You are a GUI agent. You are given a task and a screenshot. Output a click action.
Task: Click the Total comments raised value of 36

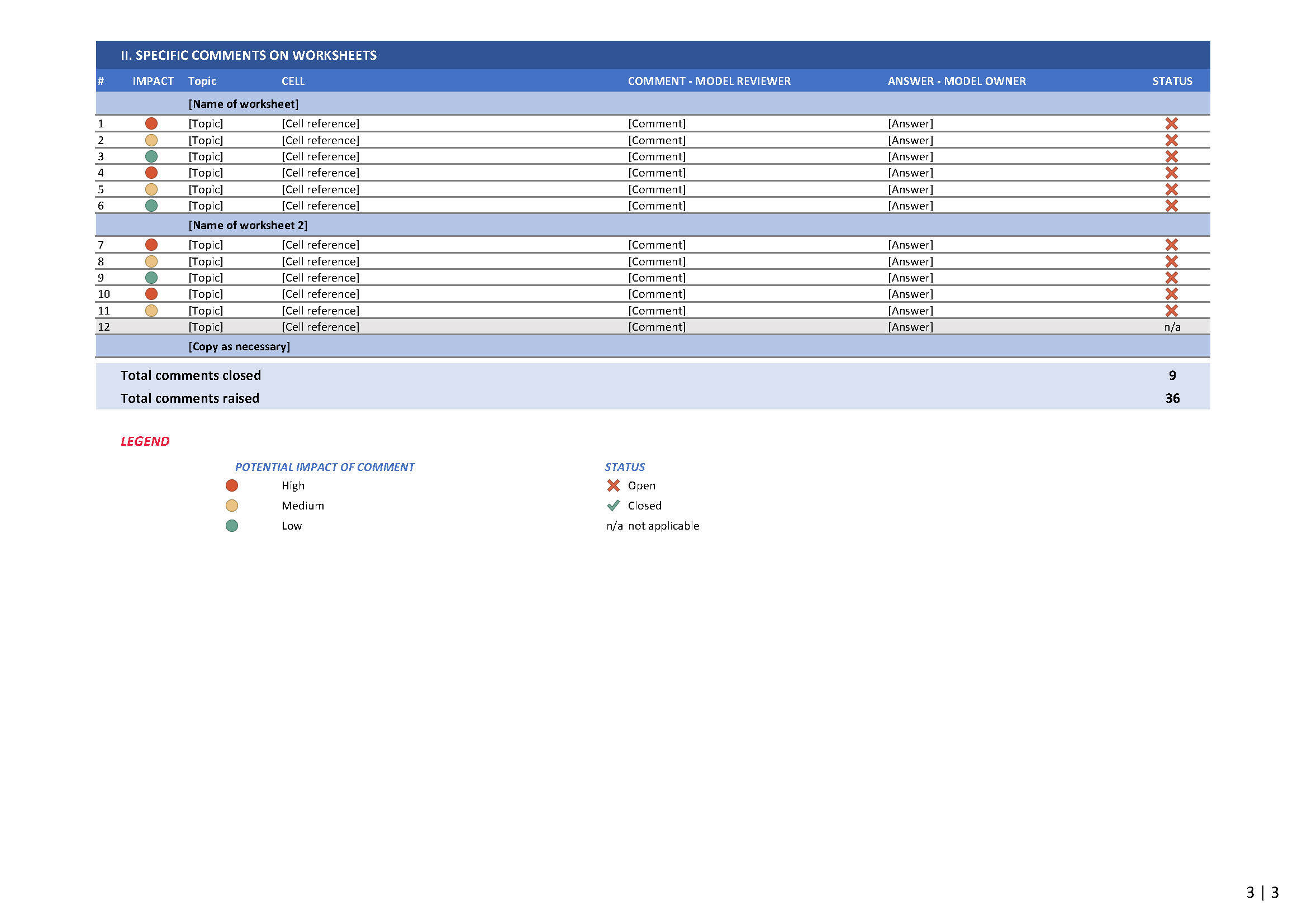point(1173,398)
